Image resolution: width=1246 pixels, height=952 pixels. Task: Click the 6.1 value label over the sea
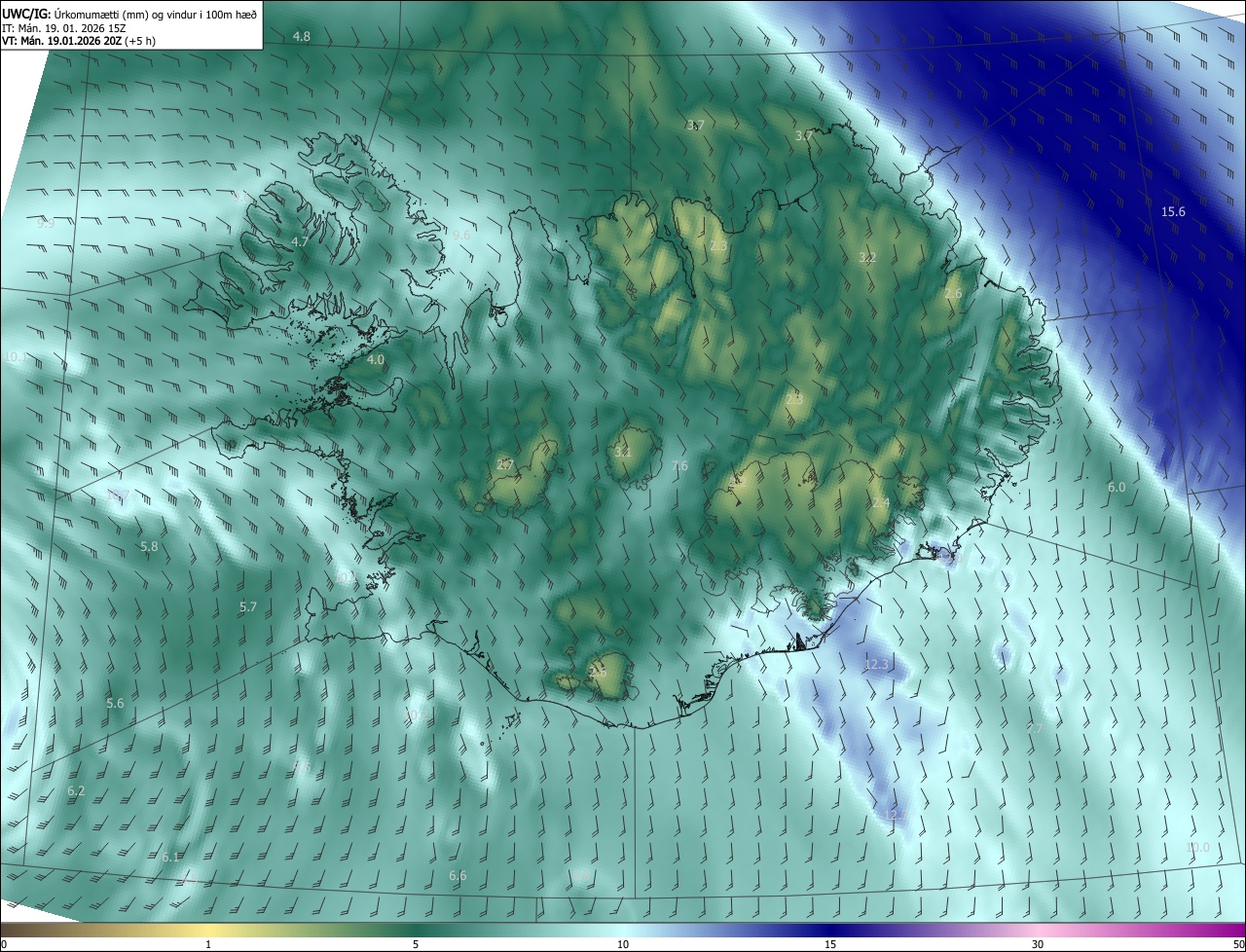170,858
